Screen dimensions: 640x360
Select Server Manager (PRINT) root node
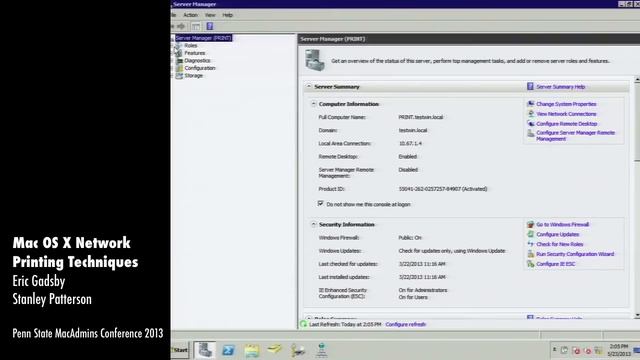point(203,38)
